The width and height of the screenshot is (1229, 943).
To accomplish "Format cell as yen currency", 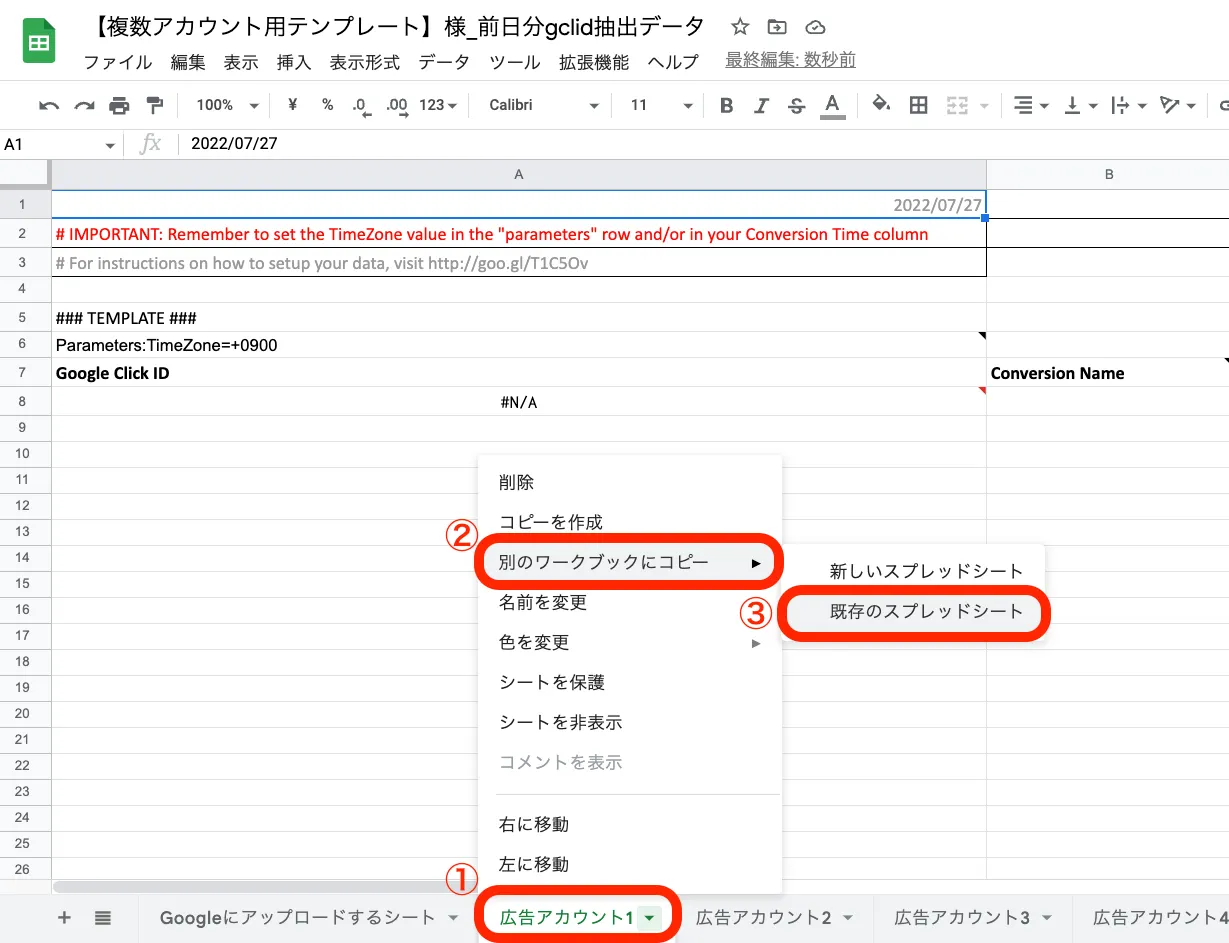I will pos(292,105).
